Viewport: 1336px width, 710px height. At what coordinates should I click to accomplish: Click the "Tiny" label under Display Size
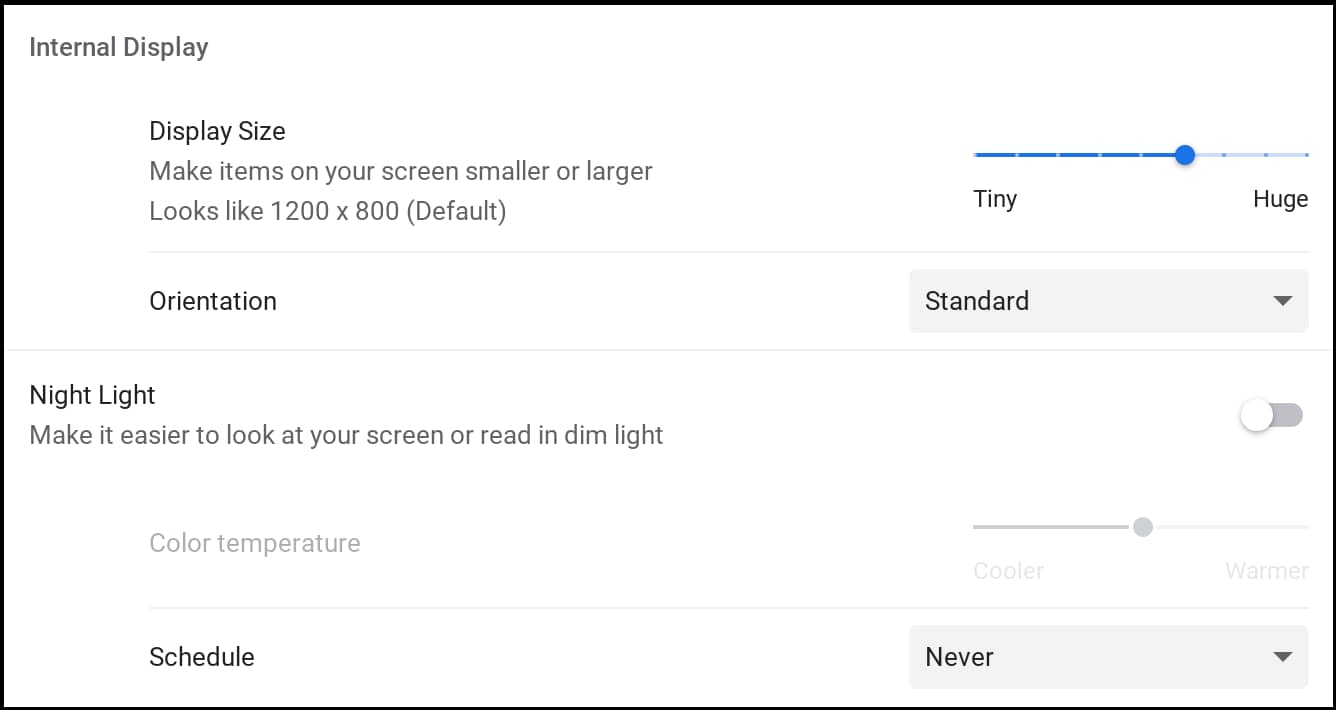pos(995,199)
